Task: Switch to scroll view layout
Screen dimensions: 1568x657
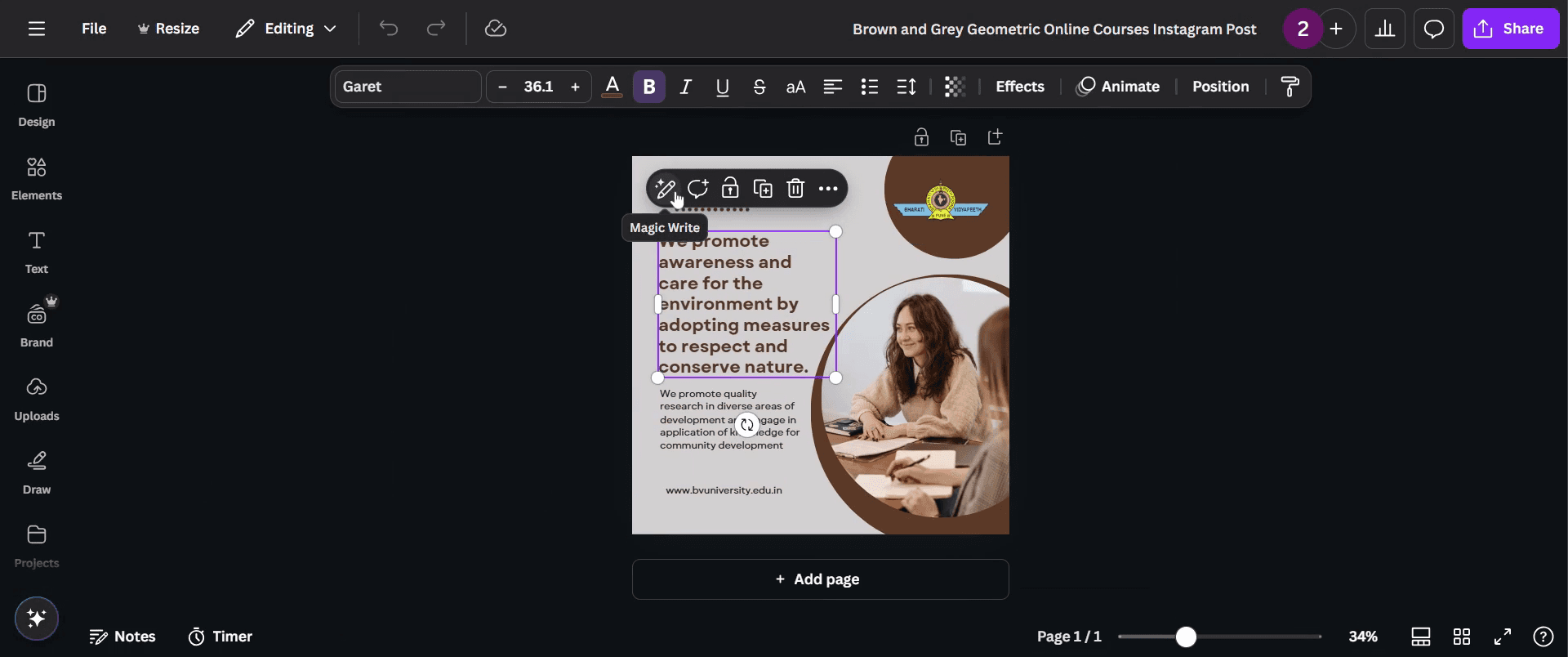Action: click(1421, 637)
